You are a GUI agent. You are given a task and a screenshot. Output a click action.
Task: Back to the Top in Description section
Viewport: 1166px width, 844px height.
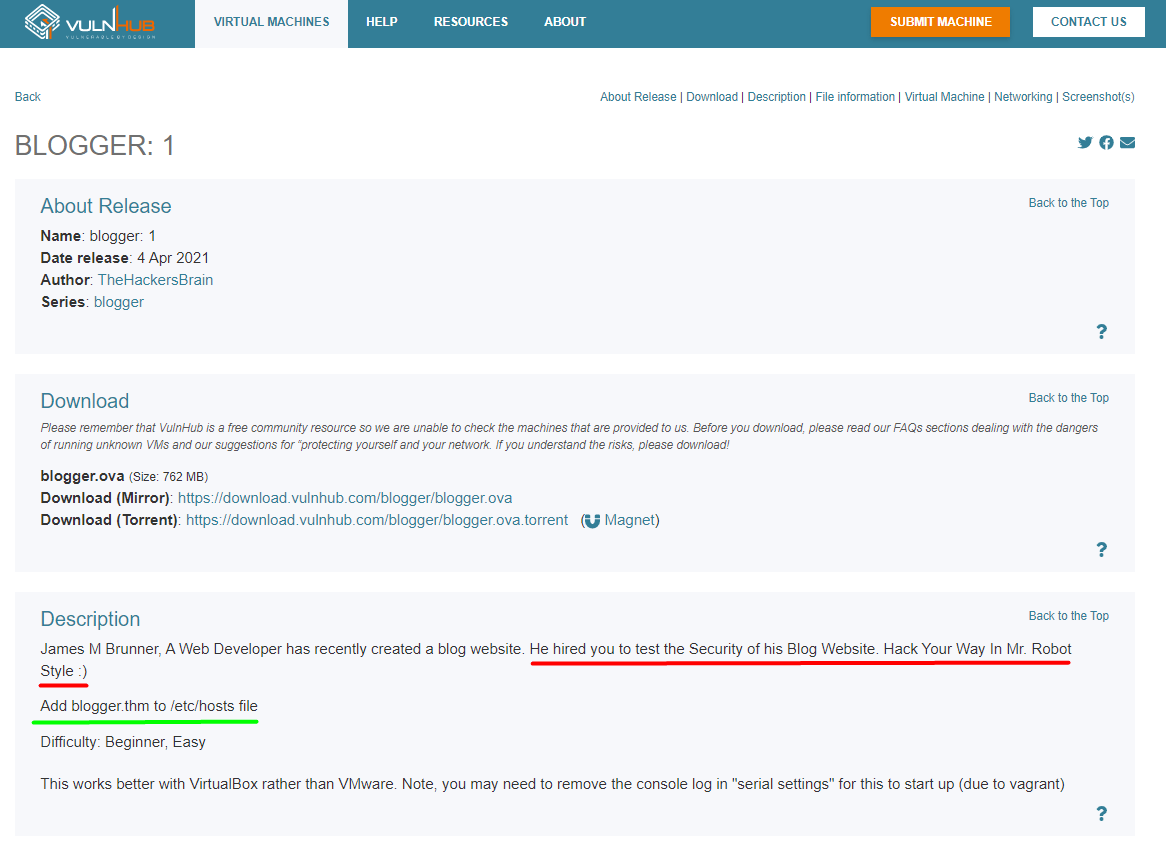(1069, 616)
